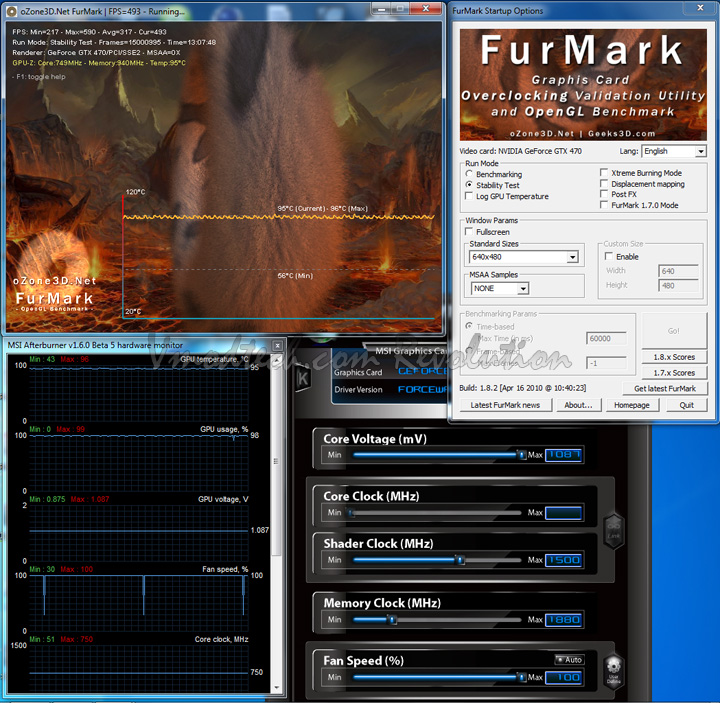Click hardware monitor vertical scrollbar thumb
The width and height of the screenshot is (720, 703).
(276, 461)
